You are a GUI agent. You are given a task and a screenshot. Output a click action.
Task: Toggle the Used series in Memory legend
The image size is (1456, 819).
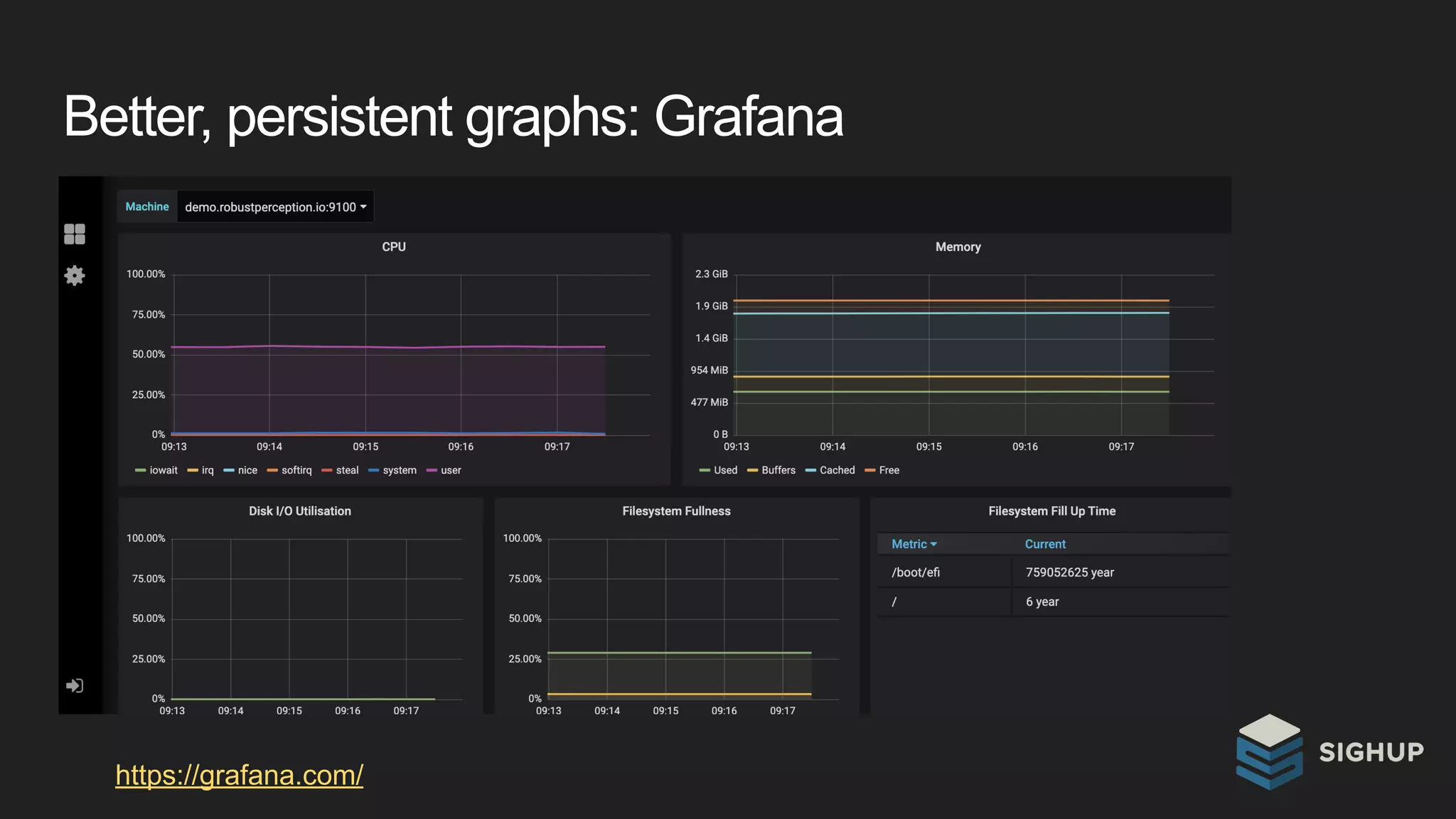click(x=725, y=471)
